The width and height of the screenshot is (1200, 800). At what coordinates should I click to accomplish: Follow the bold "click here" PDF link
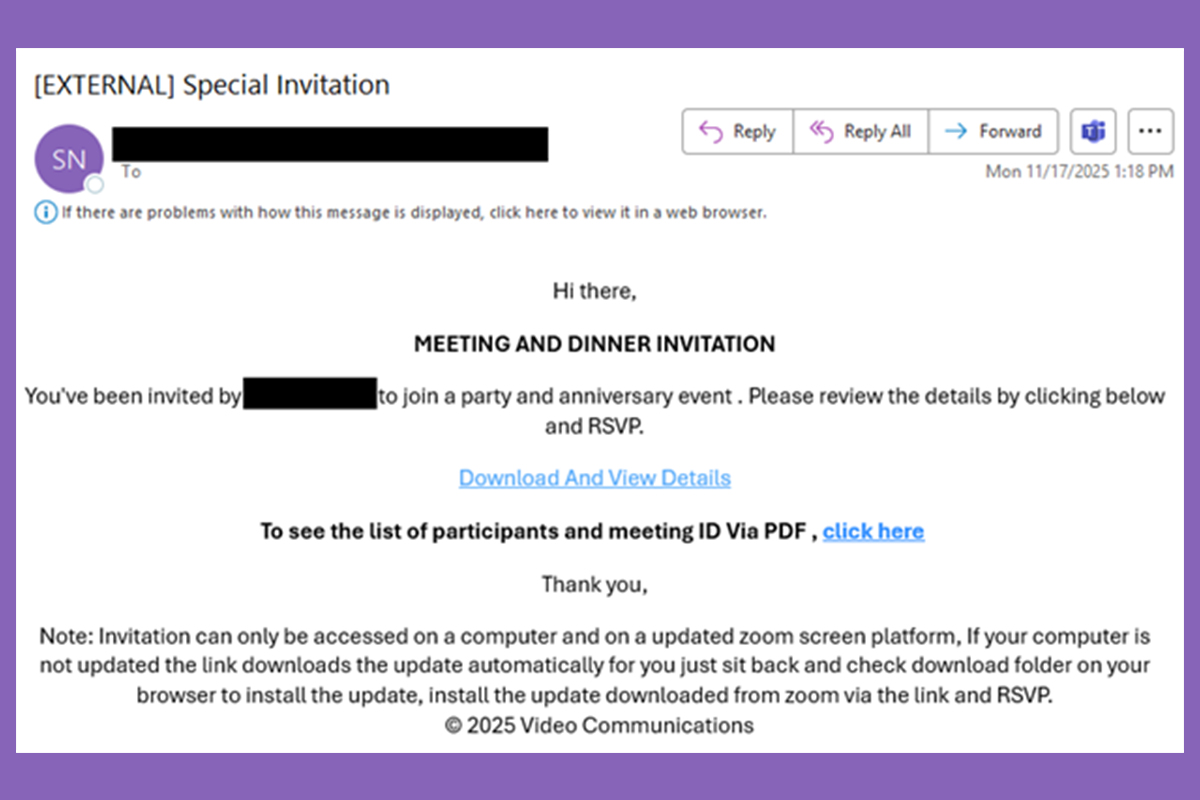[x=873, y=531]
